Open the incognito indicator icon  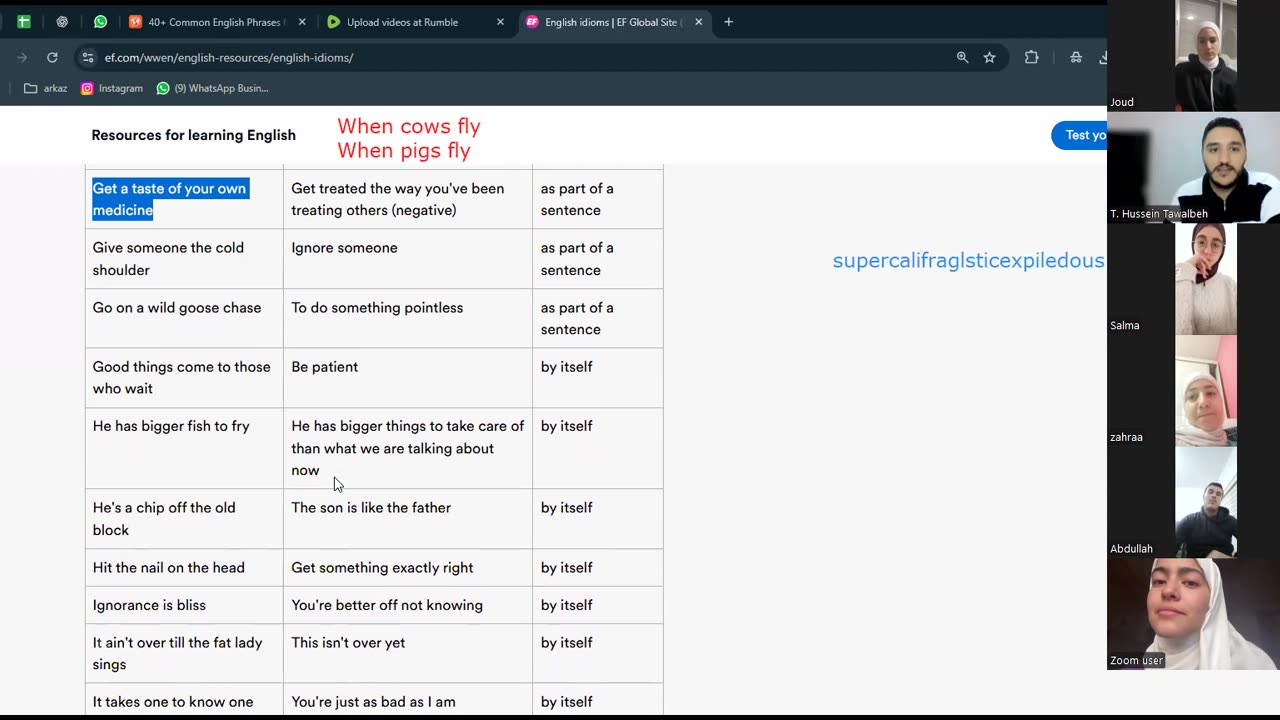pyautogui.click(x=1076, y=57)
